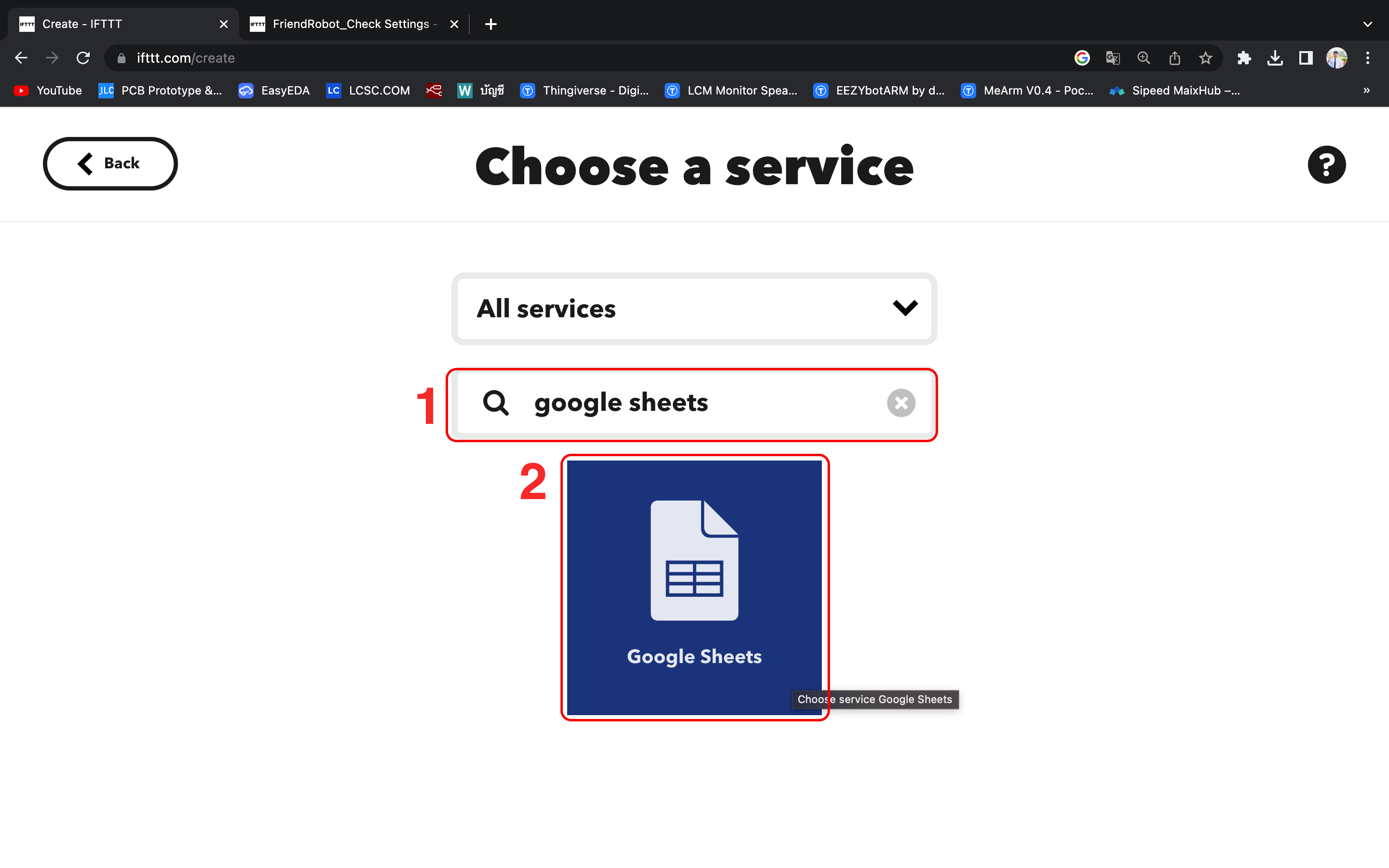Viewport: 1389px width, 868px height.
Task: Open the Downloads icon
Action: pos(1275,58)
